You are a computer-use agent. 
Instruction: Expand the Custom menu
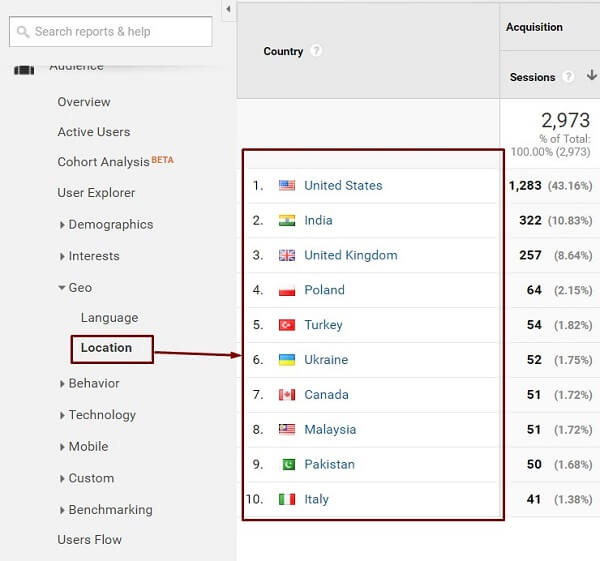[x=62, y=478]
